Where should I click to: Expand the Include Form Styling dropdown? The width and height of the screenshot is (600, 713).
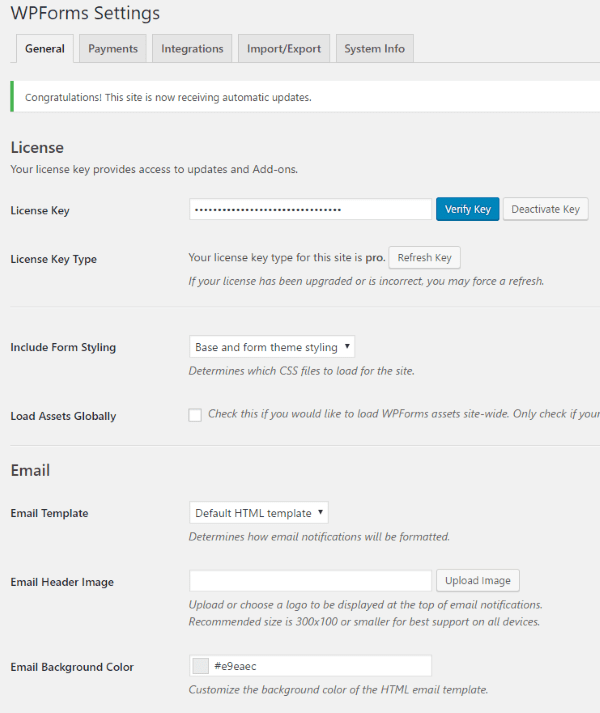(x=272, y=347)
